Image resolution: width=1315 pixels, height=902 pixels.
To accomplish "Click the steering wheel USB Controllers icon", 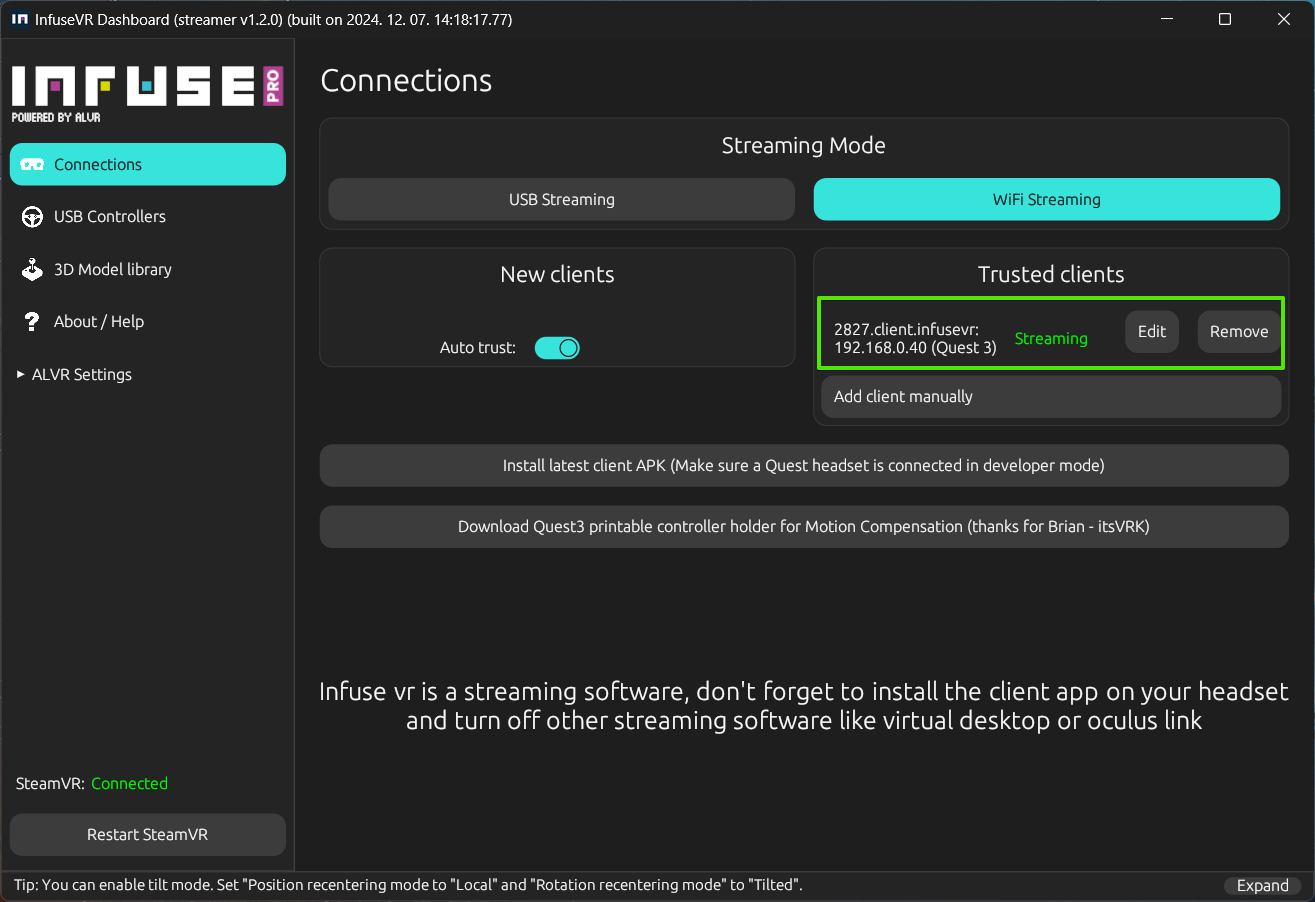I will pos(33,217).
